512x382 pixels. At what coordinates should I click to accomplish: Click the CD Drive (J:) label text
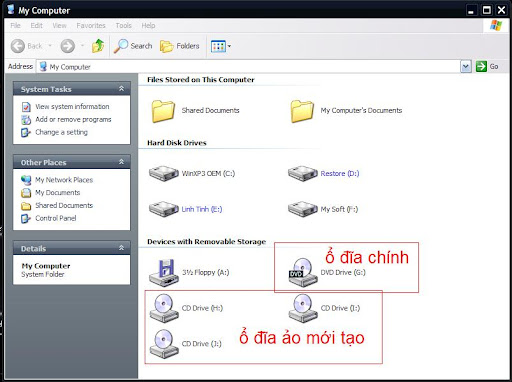tap(202, 344)
